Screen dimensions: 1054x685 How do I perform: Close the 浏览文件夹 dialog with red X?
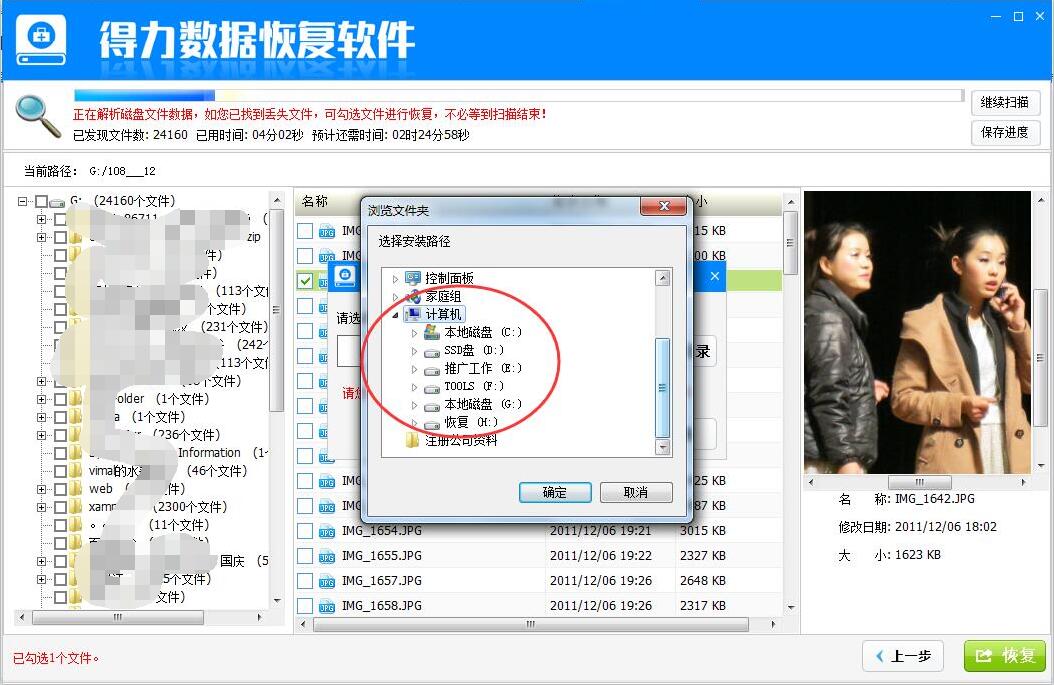[663, 206]
